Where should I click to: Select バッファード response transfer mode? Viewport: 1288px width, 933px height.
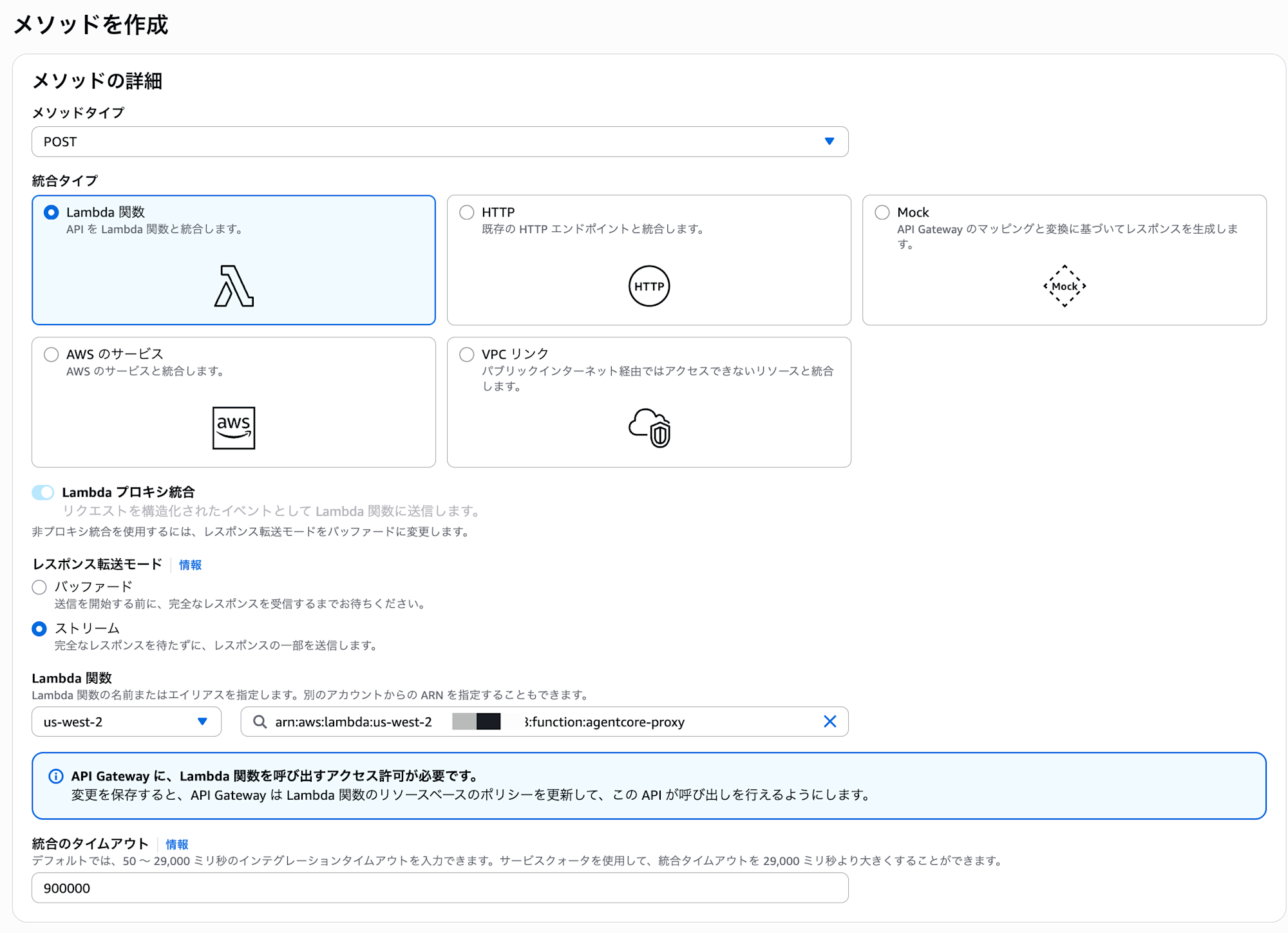coord(39,587)
